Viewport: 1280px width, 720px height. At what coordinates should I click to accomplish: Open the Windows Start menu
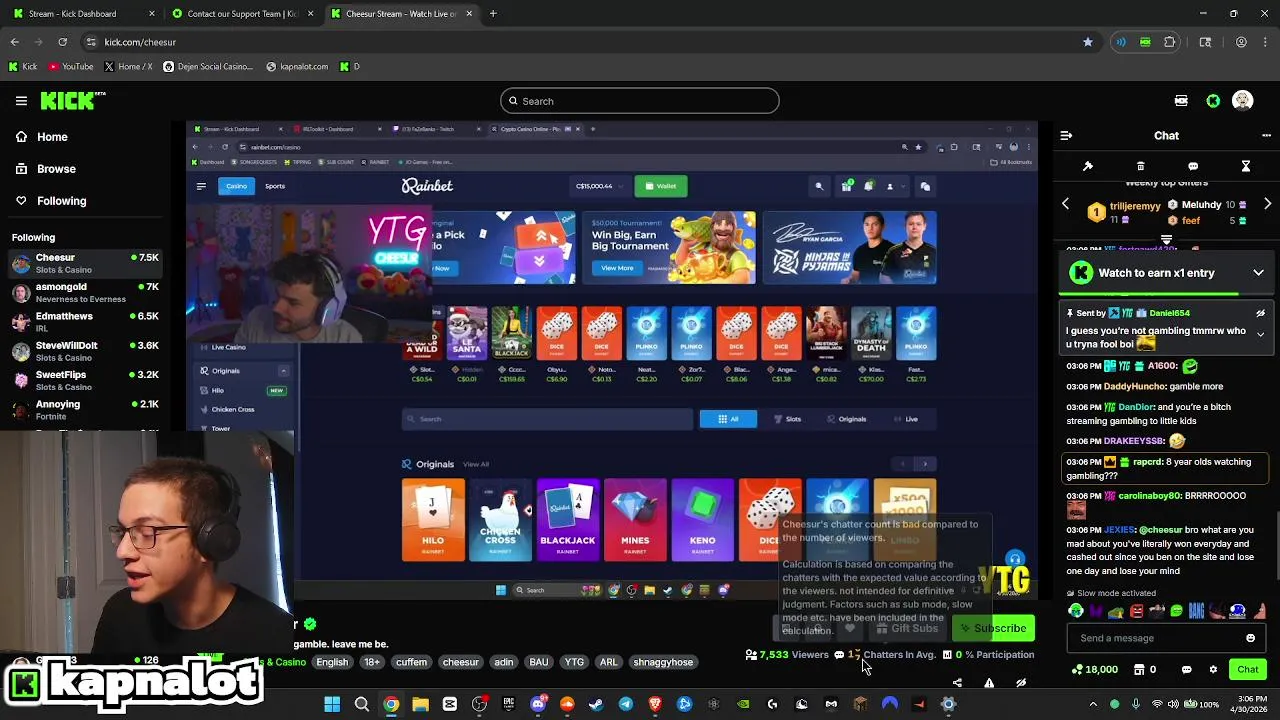pyautogui.click(x=332, y=704)
